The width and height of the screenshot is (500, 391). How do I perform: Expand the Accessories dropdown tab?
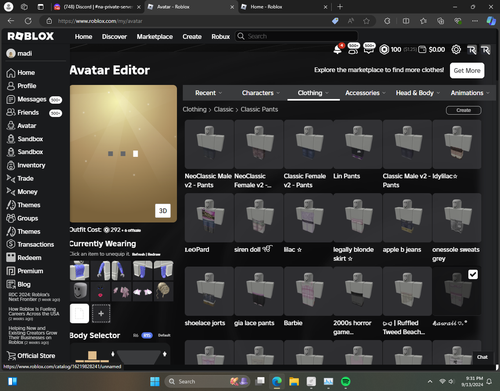coord(365,93)
